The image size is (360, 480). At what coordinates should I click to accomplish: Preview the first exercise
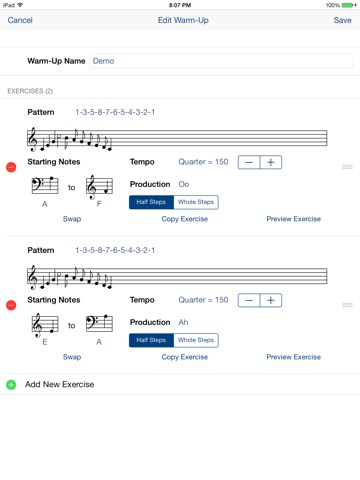pyautogui.click(x=294, y=219)
